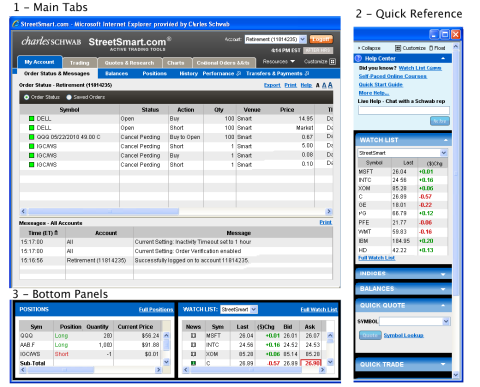Click the Quick Quote symbol input field
This screenshot has width=480, height=387.
click(411, 321)
